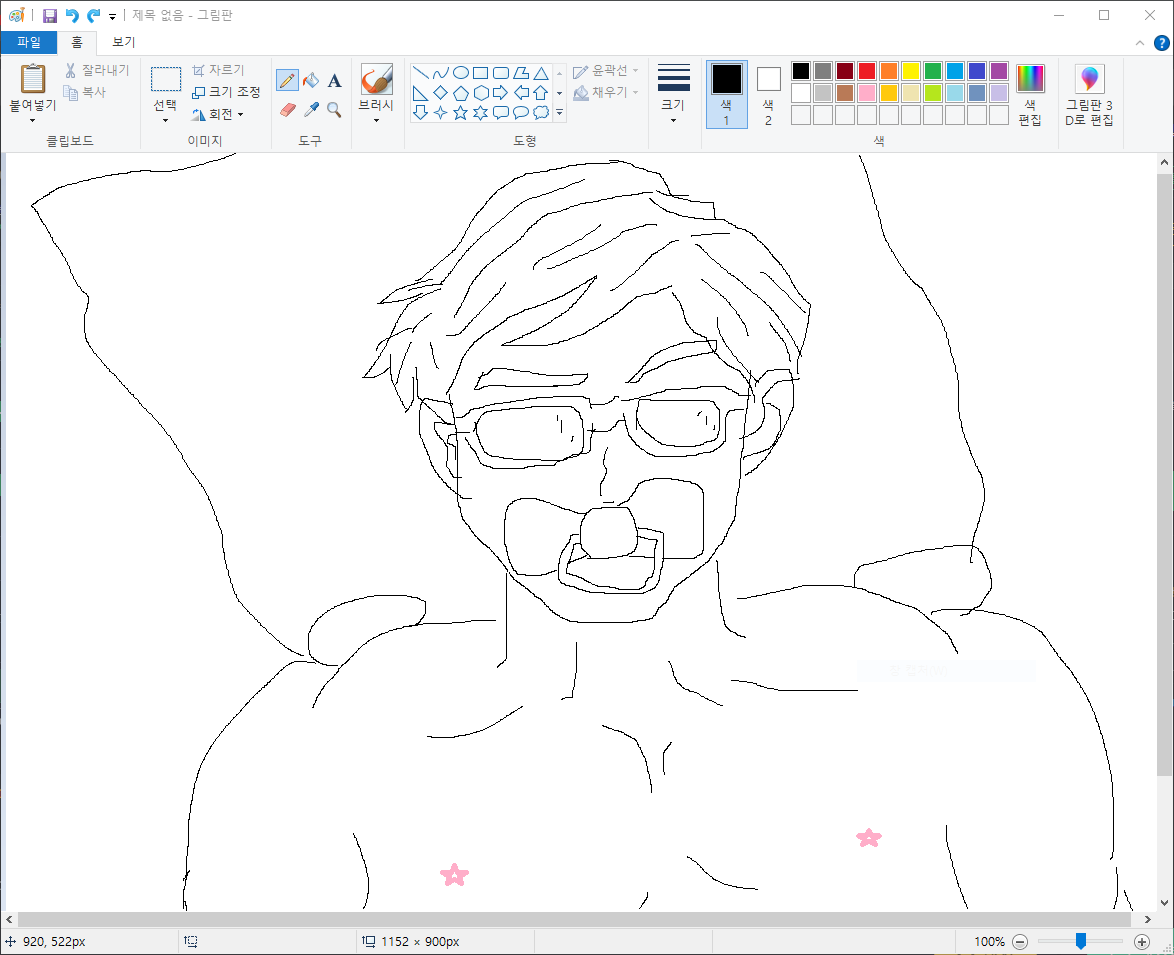Screen dimensions: 1174x955
Task: Select the Color picker eyedropper tool
Action: click(x=311, y=109)
